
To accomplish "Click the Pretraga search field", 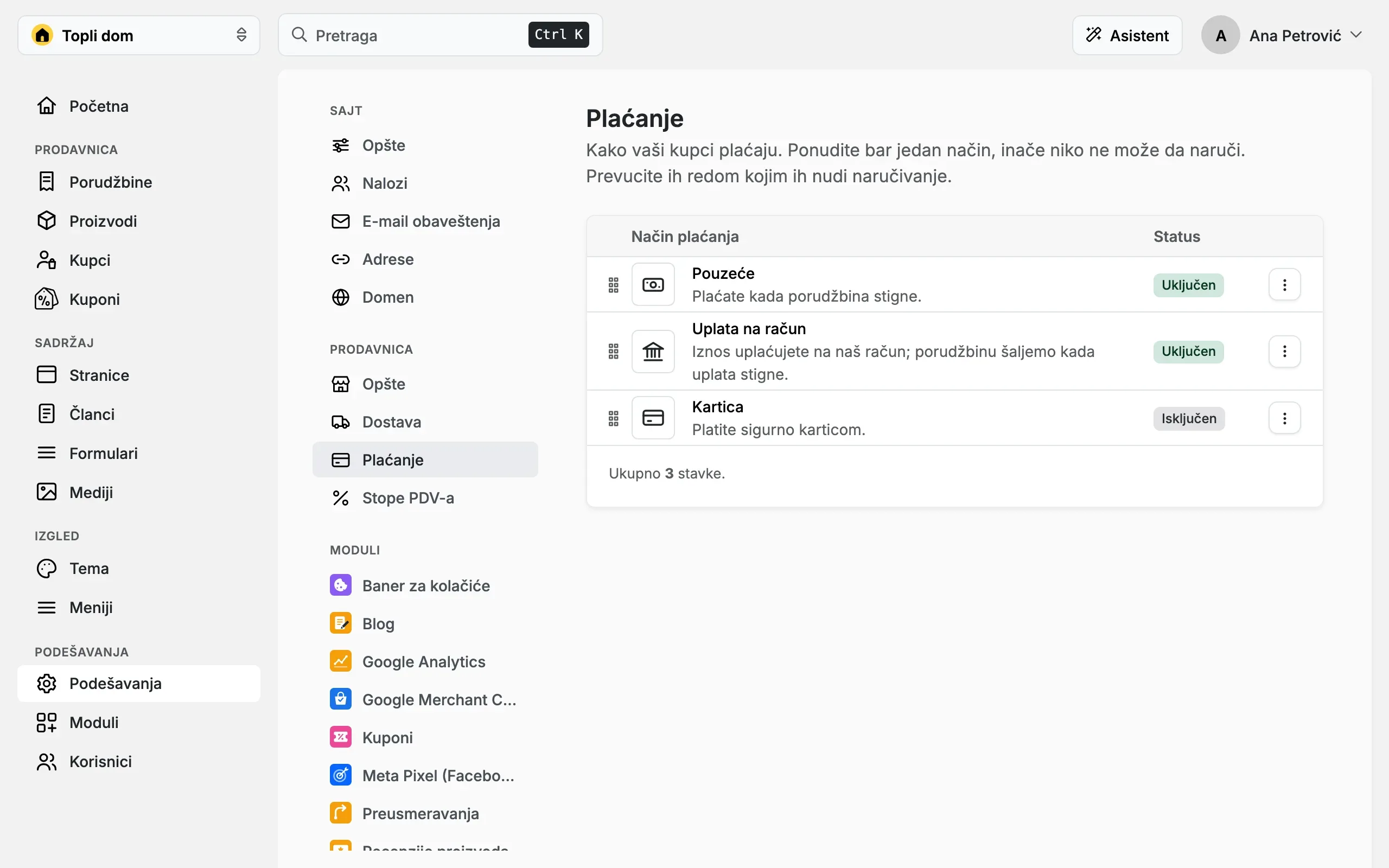I will (x=440, y=35).
